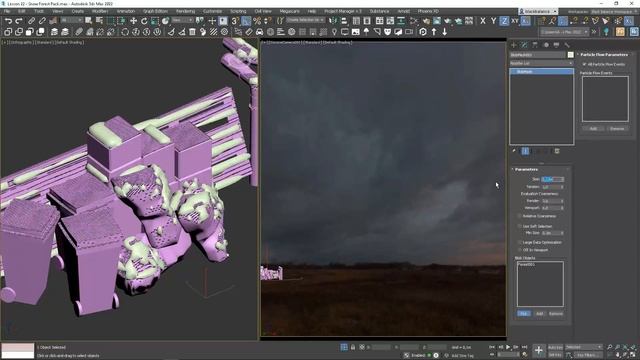Toggle Show End Result button

tap(525, 151)
